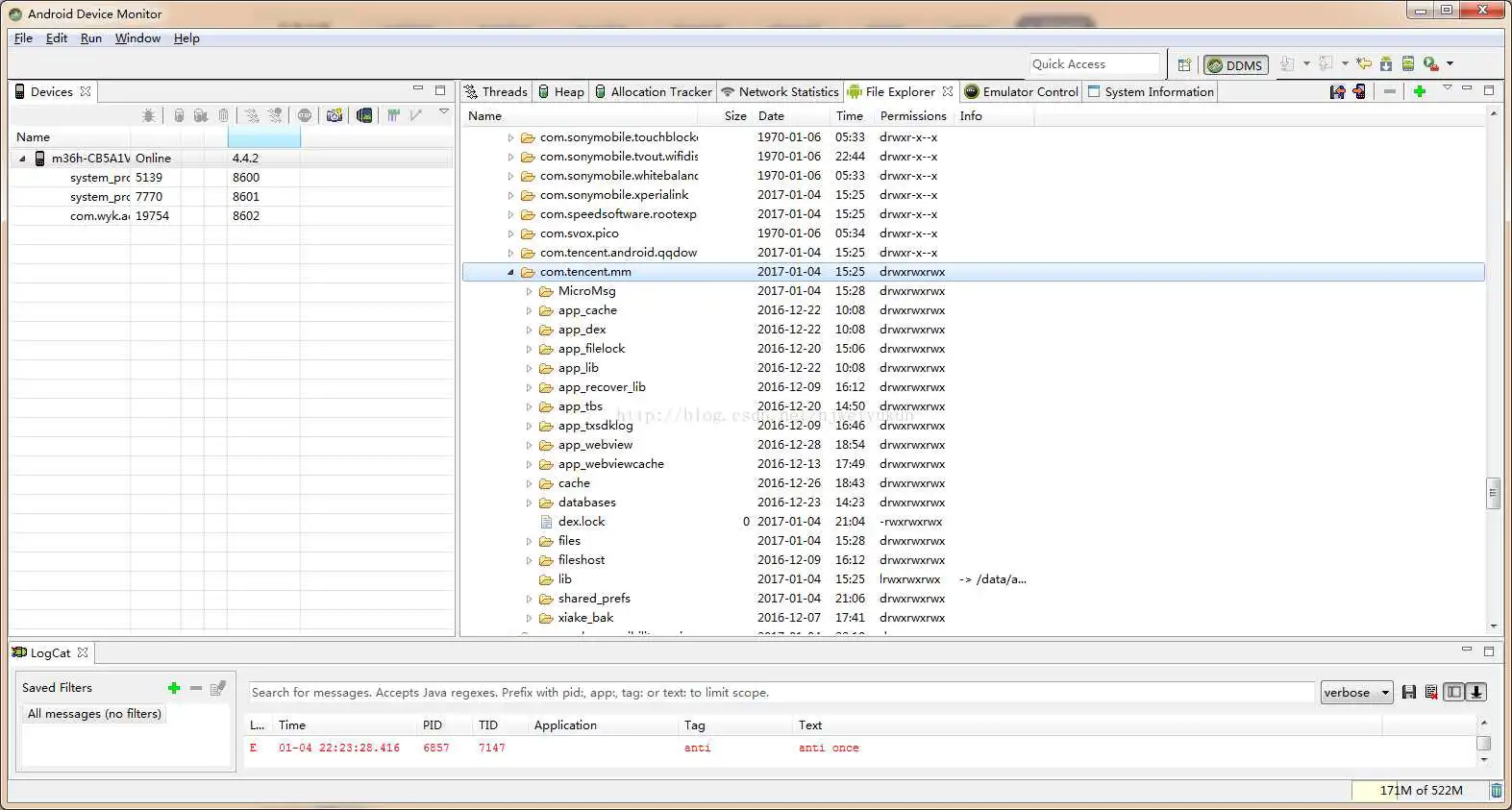Click the green Add saved filter plus icon

pos(174,688)
